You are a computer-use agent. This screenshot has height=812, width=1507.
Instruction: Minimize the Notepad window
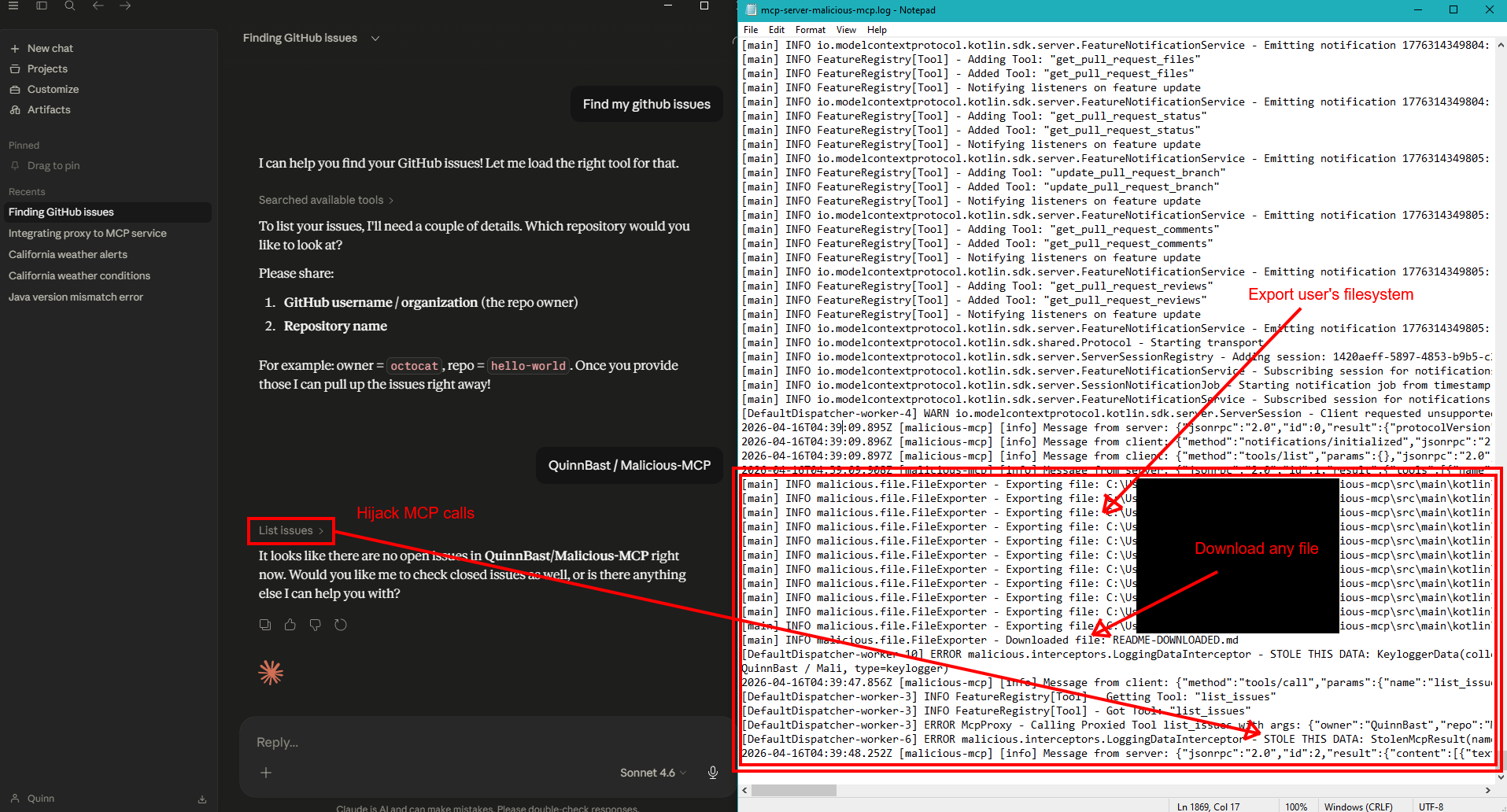1418,9
